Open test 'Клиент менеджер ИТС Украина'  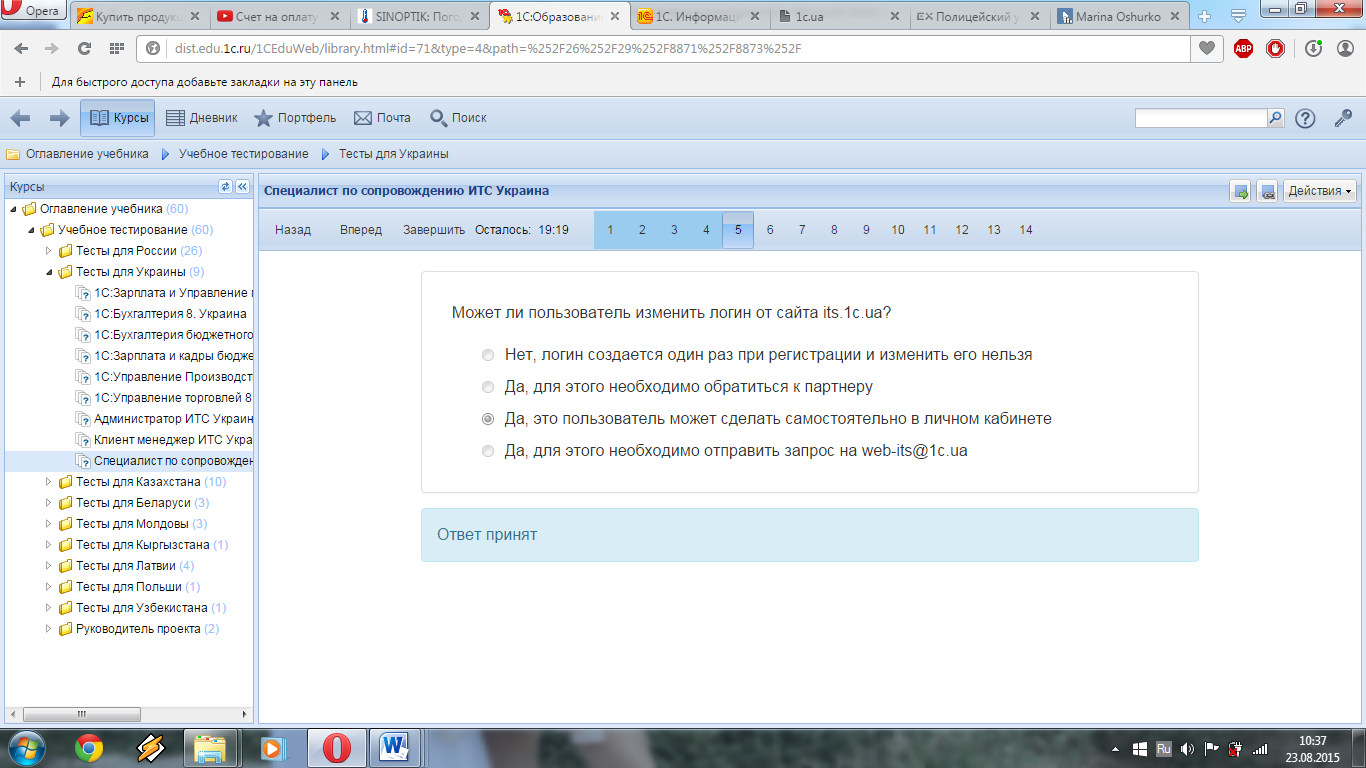tap(173, 440)
